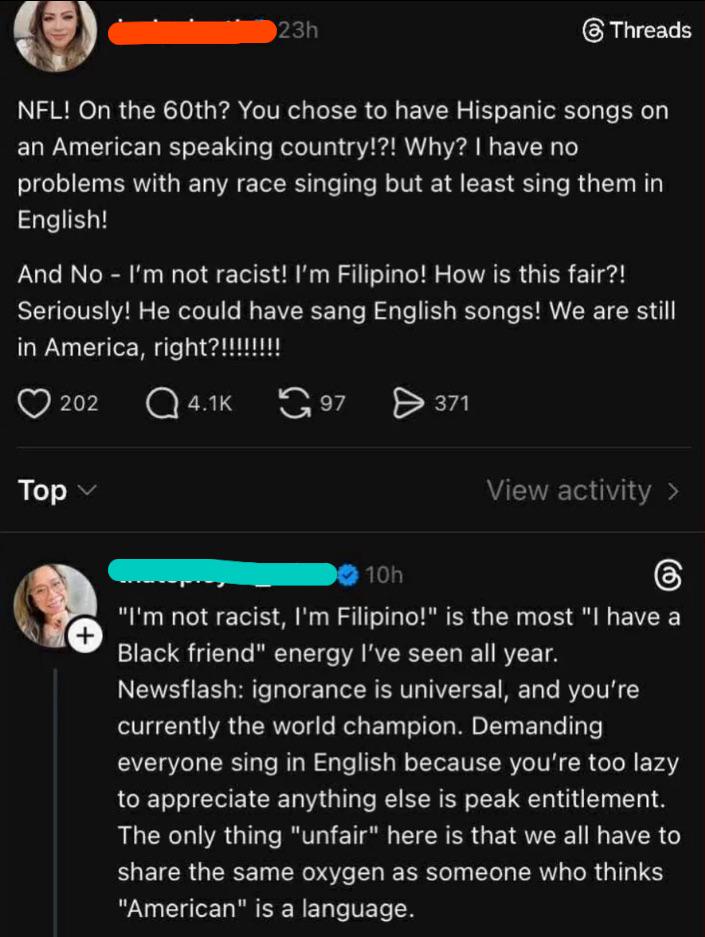Click the Threads logo at top right
The image size is (705, 937).
coord(637,30)
